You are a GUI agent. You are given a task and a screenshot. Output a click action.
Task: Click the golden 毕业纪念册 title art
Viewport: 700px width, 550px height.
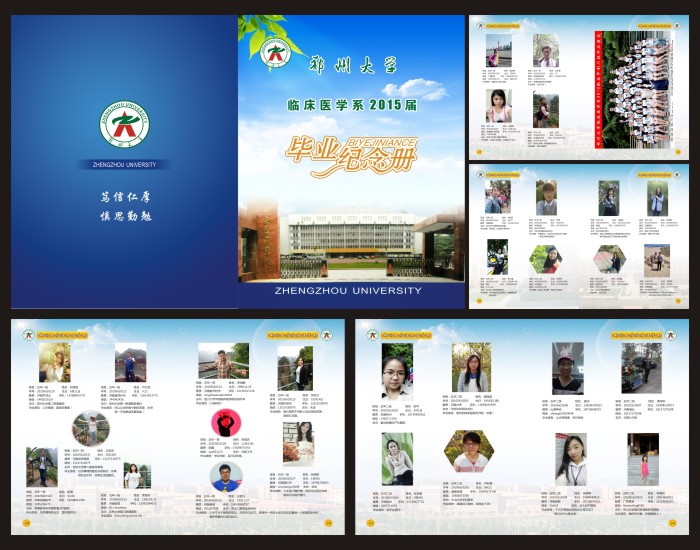click(351, 157)
